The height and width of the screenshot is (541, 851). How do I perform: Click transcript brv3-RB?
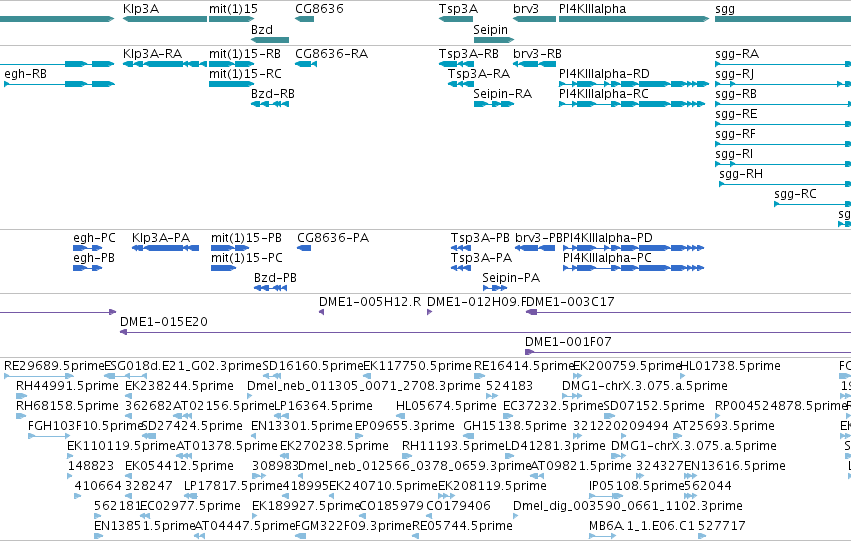click(x=535, y=64)
